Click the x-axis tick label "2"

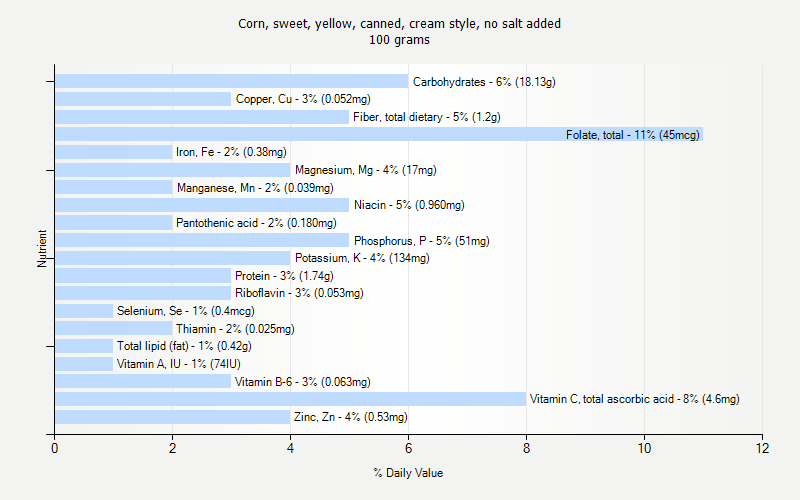pyautogui.click(x=172, y=448)
